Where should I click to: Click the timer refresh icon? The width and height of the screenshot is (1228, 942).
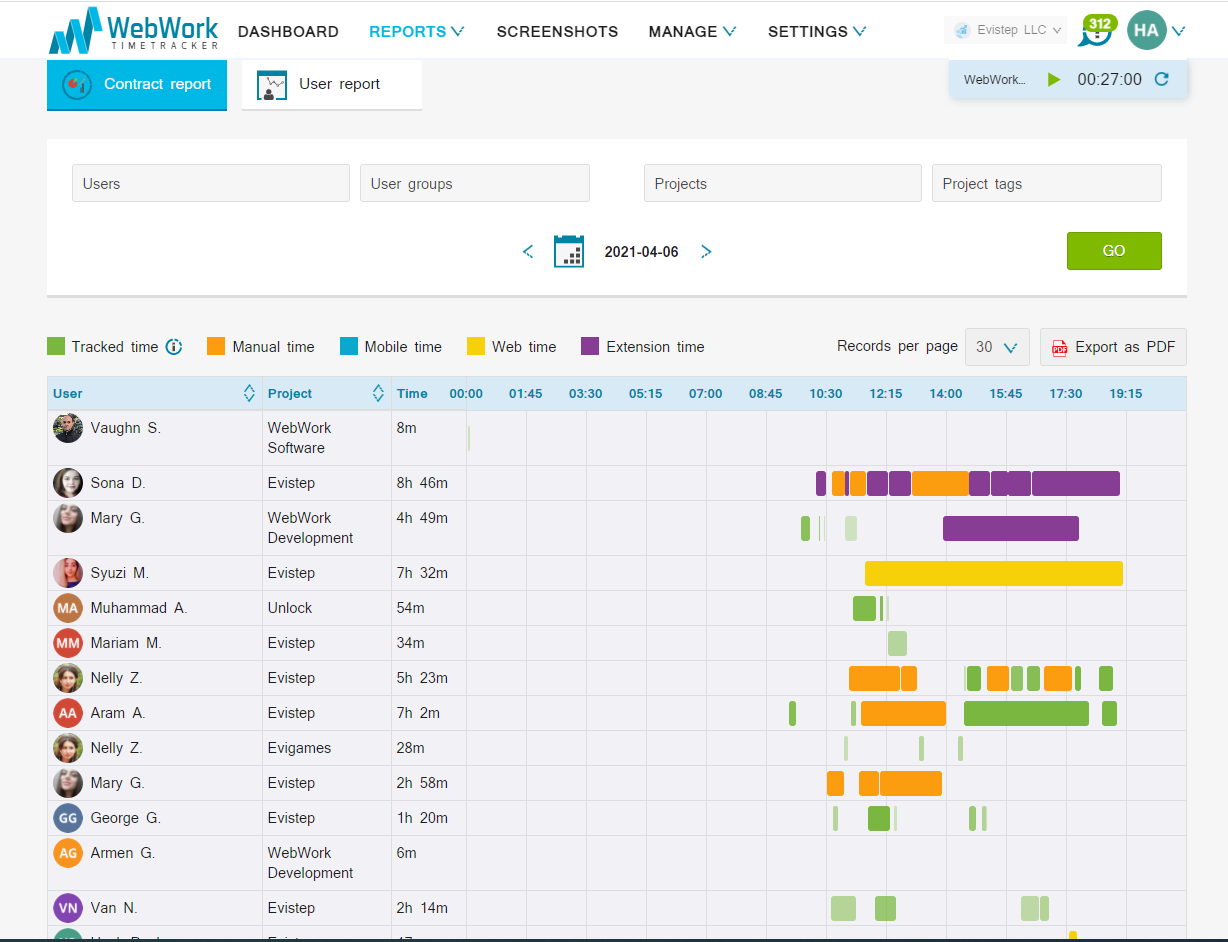click(x=1162, y=80)
